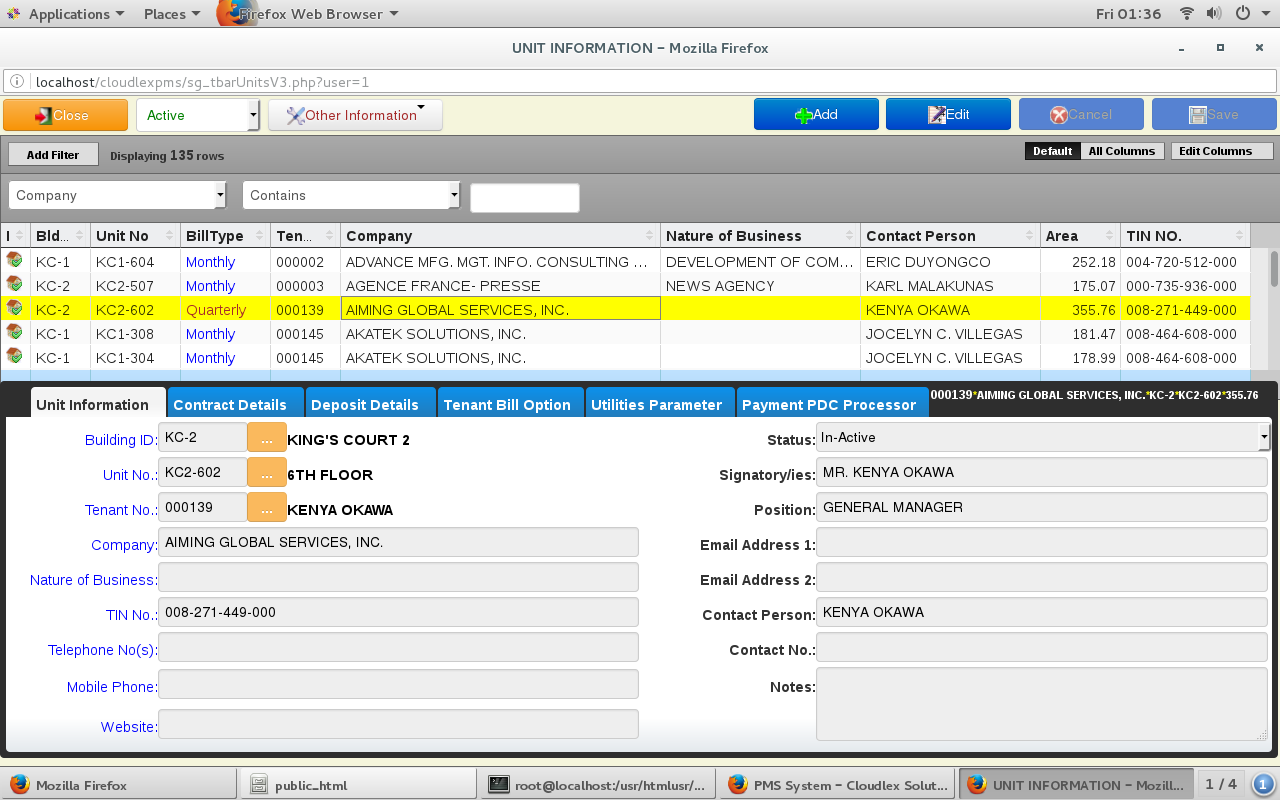The height and width of the screenshot is (800, 1280).
Task: Open the Utilities Parameter tab
Action: coord(657,404)
